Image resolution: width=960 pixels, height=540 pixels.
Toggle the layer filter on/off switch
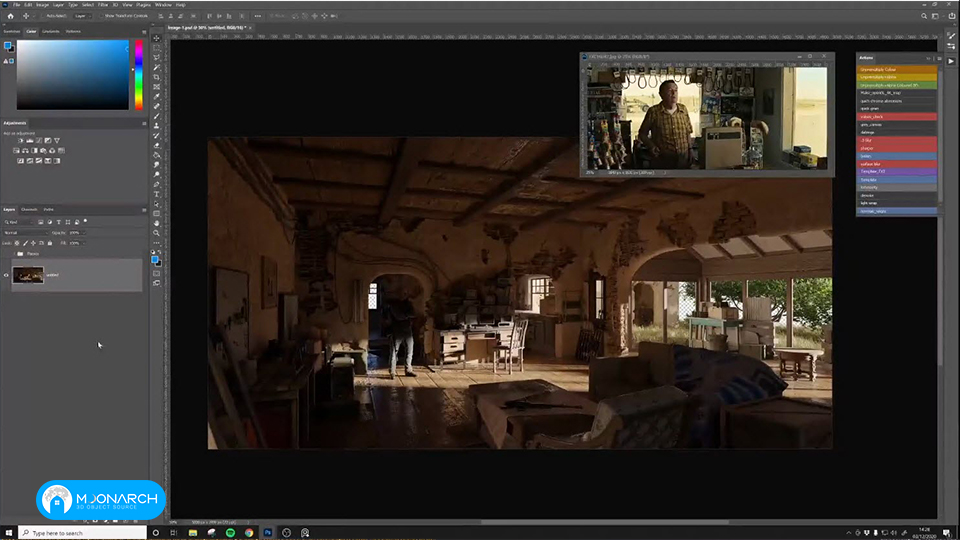click(85, 221)
